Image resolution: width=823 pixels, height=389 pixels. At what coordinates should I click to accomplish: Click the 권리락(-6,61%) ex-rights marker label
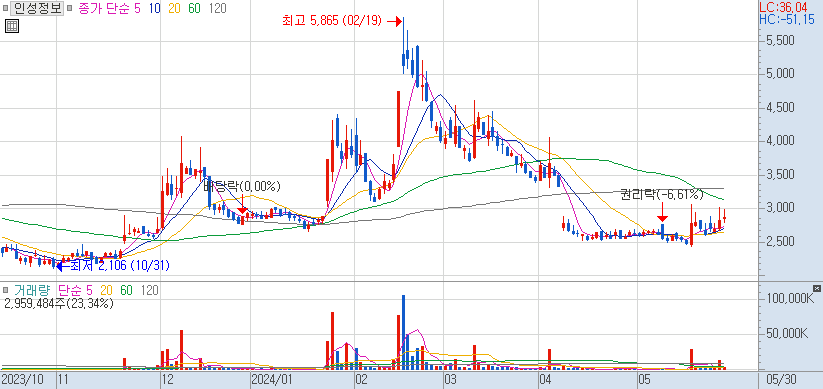pos(662,195)
